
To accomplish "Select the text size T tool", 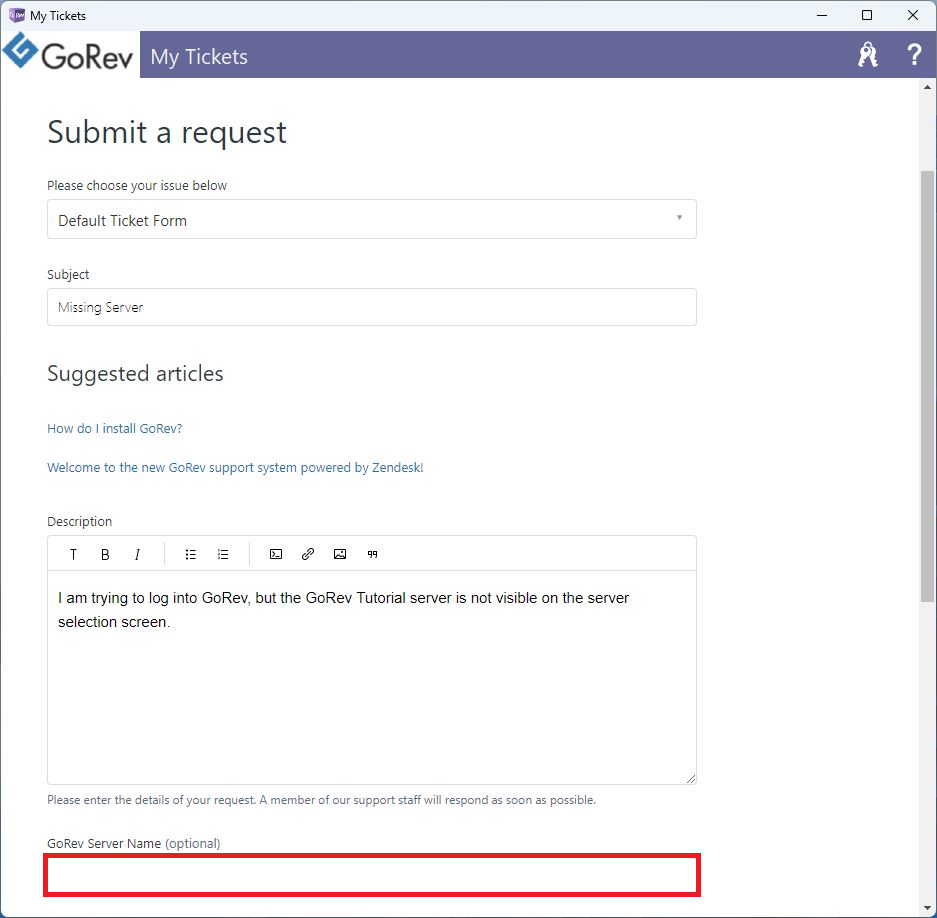I will (73, 554).
